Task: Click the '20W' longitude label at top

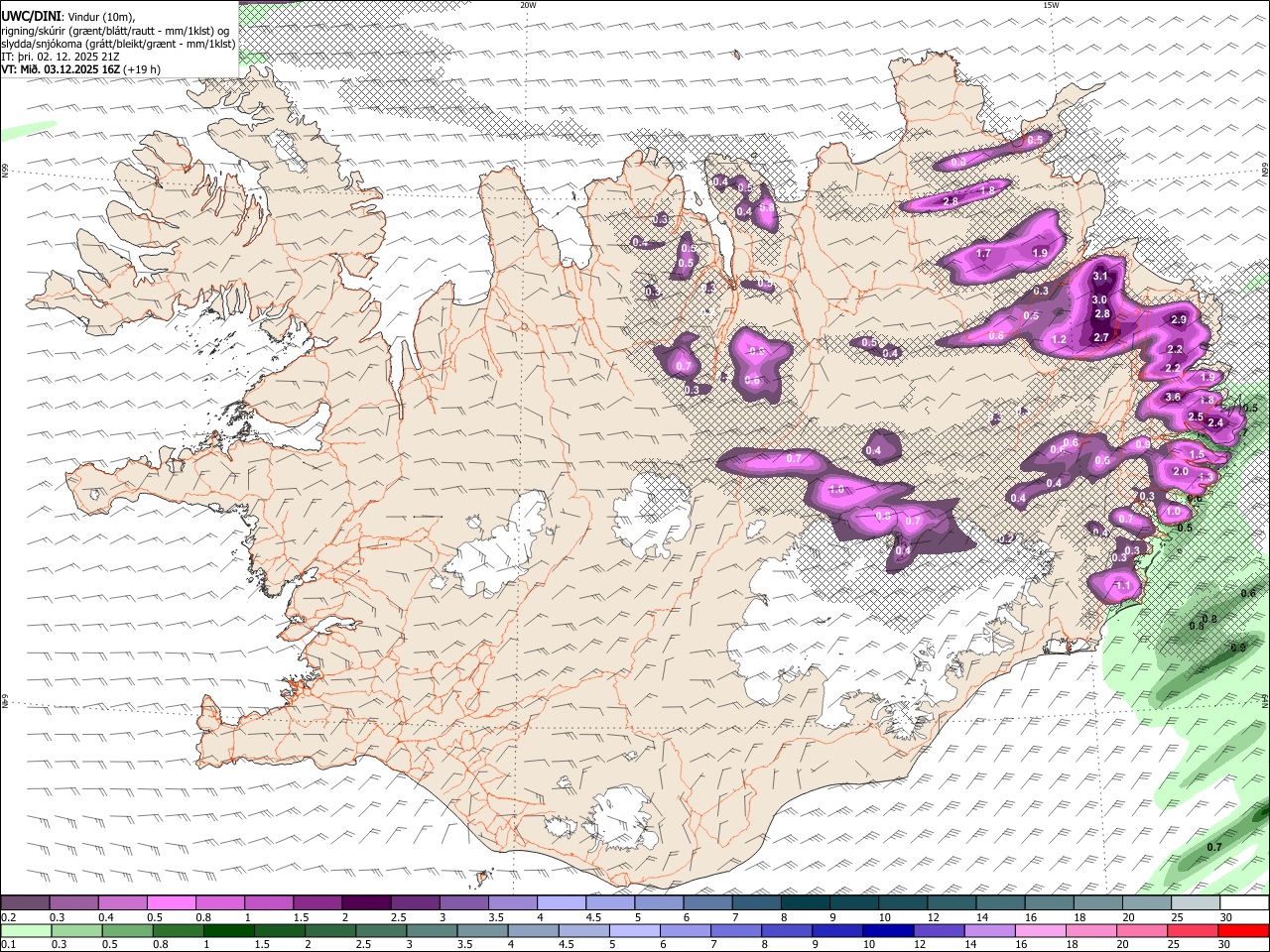Action: pyautogui.click(x=528, y=5)
